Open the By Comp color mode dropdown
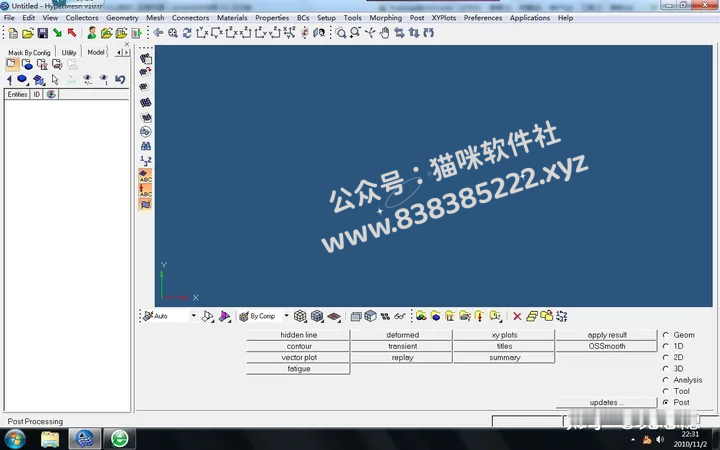Screen dimensions: 720x450 [x=286, y=316]
